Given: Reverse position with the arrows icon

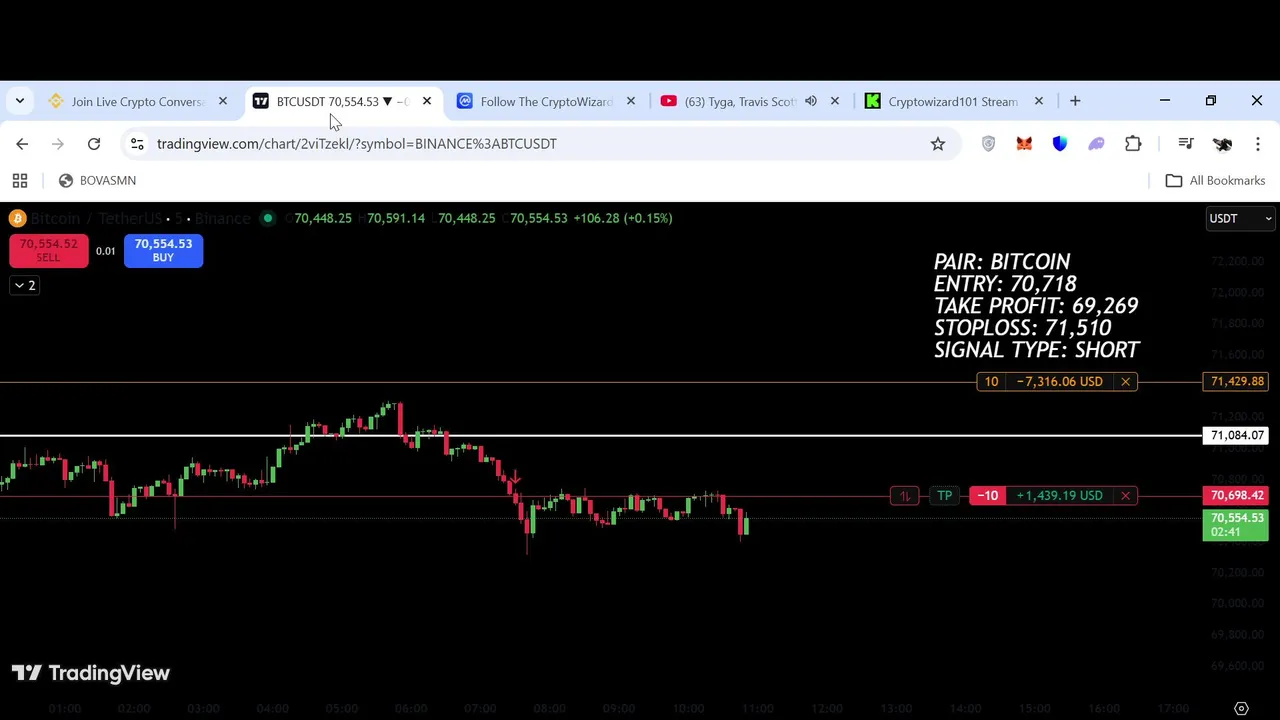Looking at the screenshot, I should (904, 496).
